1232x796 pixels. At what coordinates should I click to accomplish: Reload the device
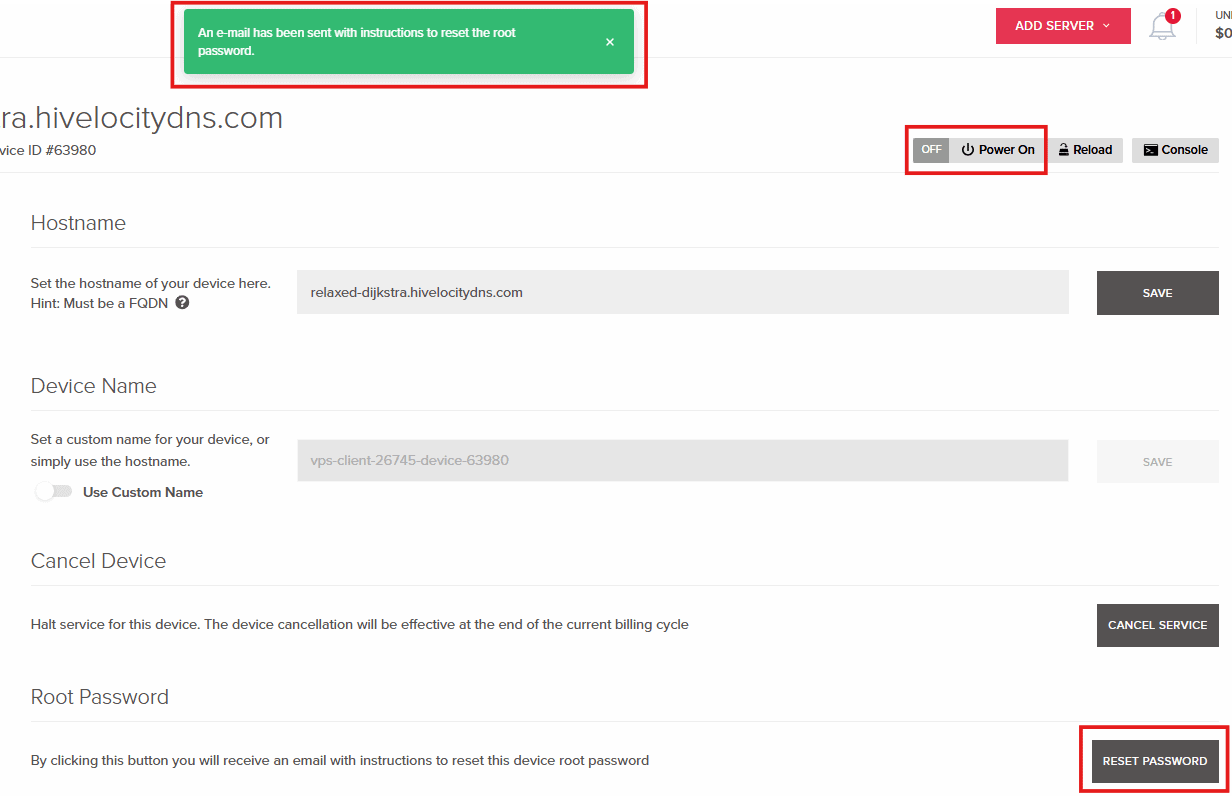[x=1085, y=149]
